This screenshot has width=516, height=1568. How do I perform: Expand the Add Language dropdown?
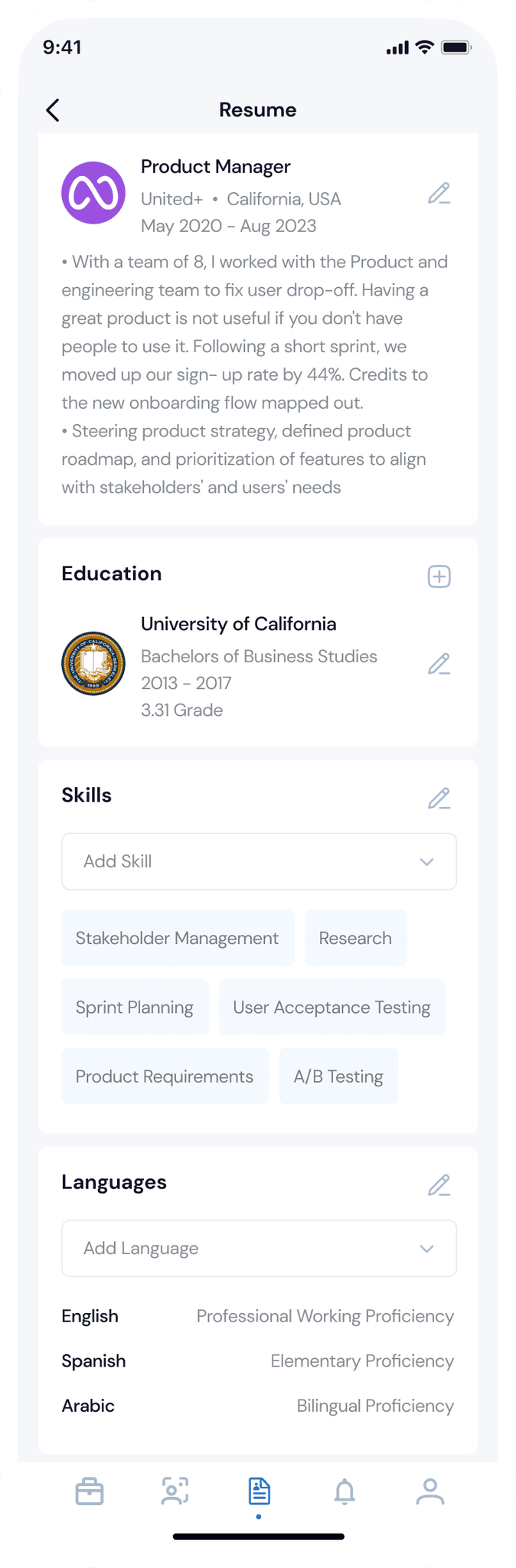tap(259, 1248)
